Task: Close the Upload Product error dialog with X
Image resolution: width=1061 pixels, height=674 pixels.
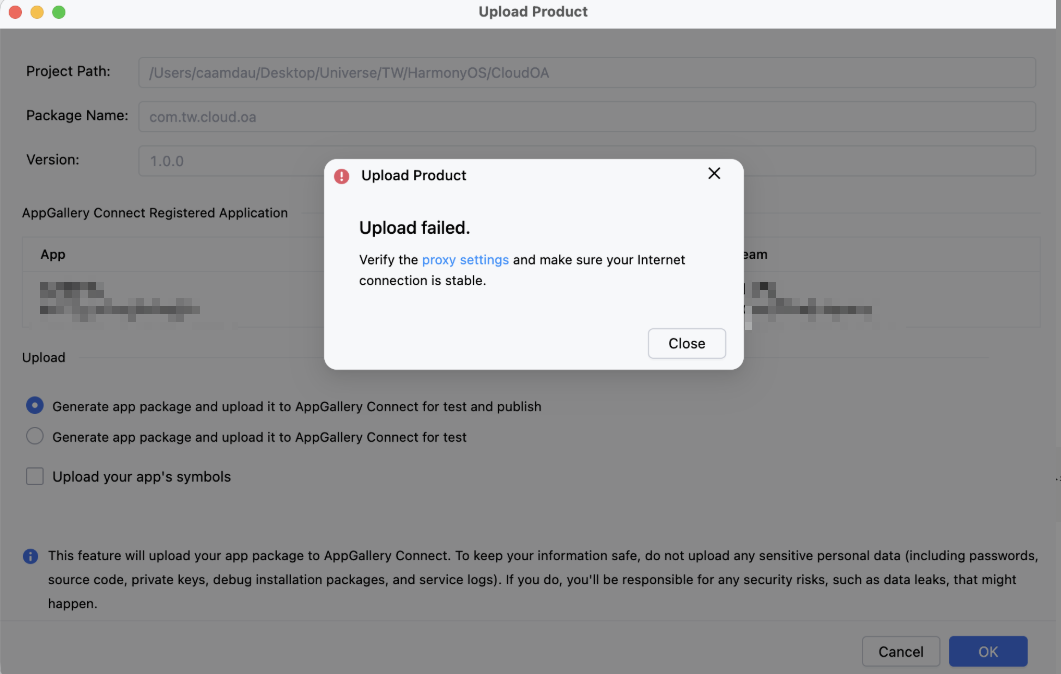Action: click(714, 174)
